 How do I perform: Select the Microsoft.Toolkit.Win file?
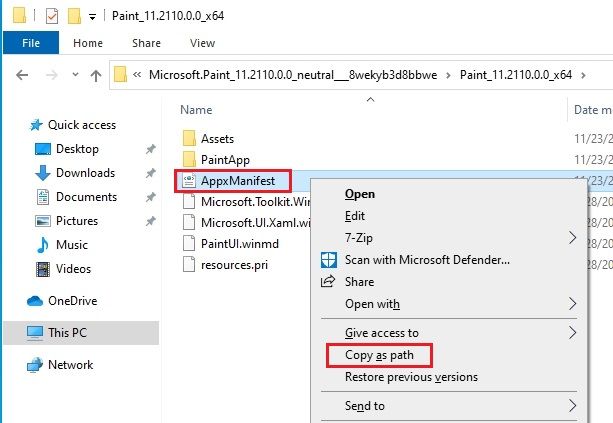pos(255,202)
